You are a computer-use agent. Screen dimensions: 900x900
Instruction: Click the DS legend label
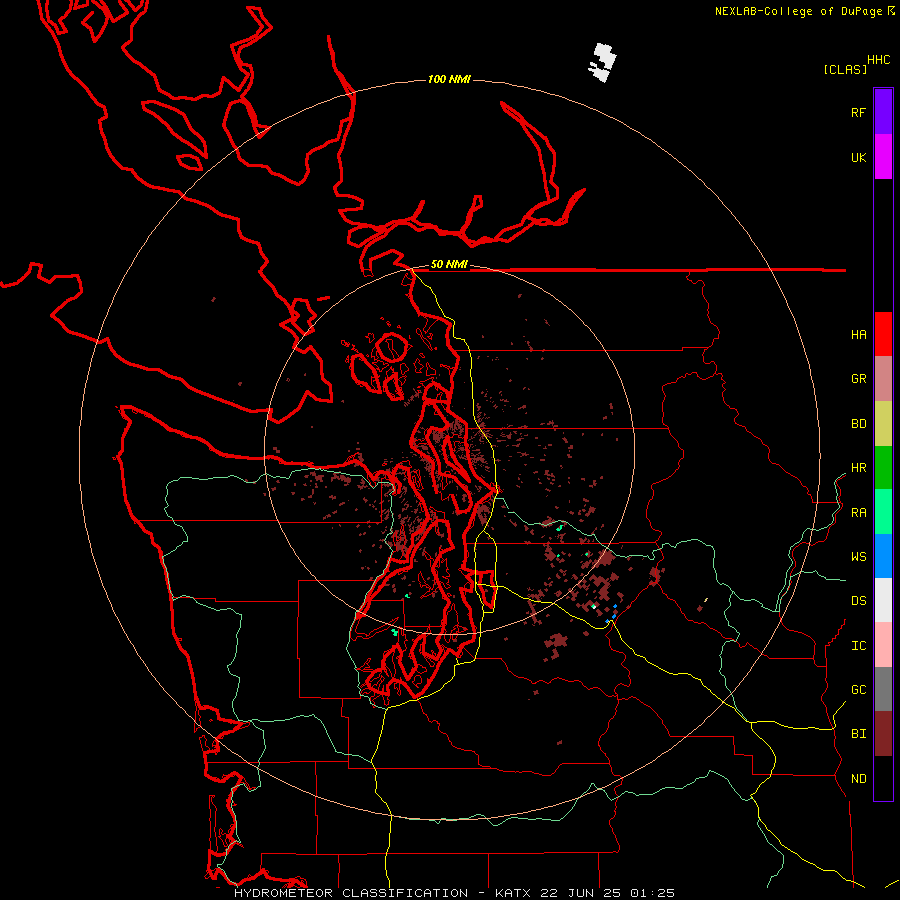[858, 601]
